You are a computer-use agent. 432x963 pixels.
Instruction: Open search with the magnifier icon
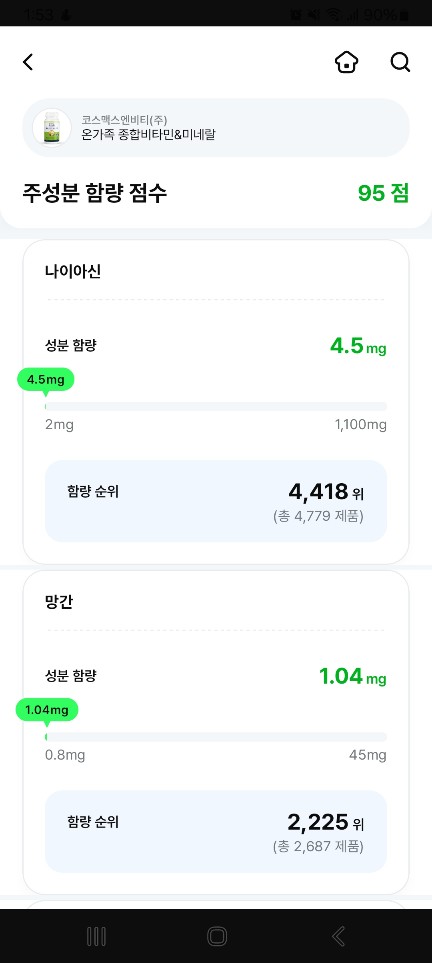coord(400,62)
